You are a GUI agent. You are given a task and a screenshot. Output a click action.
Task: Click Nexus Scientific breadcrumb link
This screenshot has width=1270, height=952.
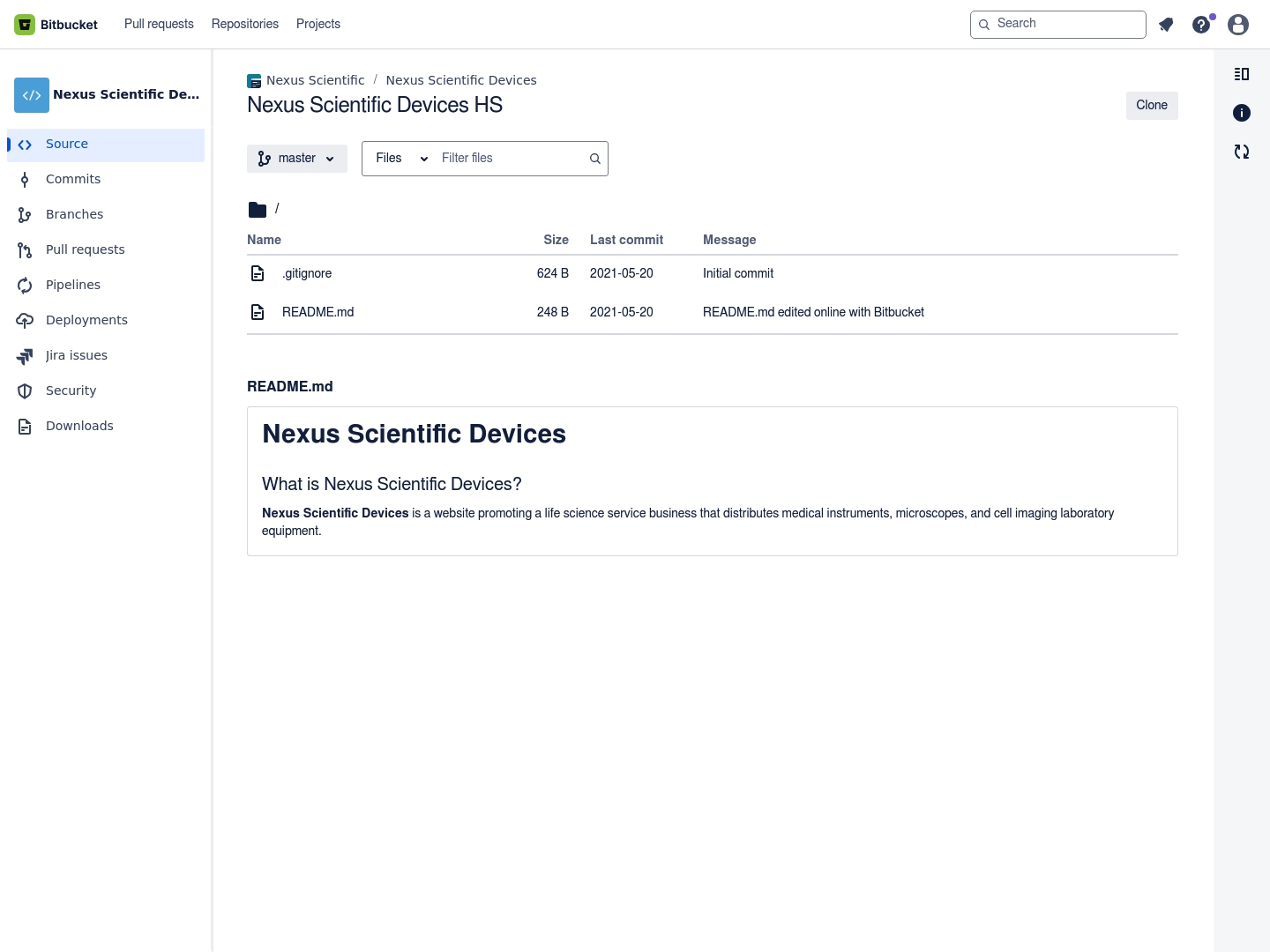click(315, 80)
